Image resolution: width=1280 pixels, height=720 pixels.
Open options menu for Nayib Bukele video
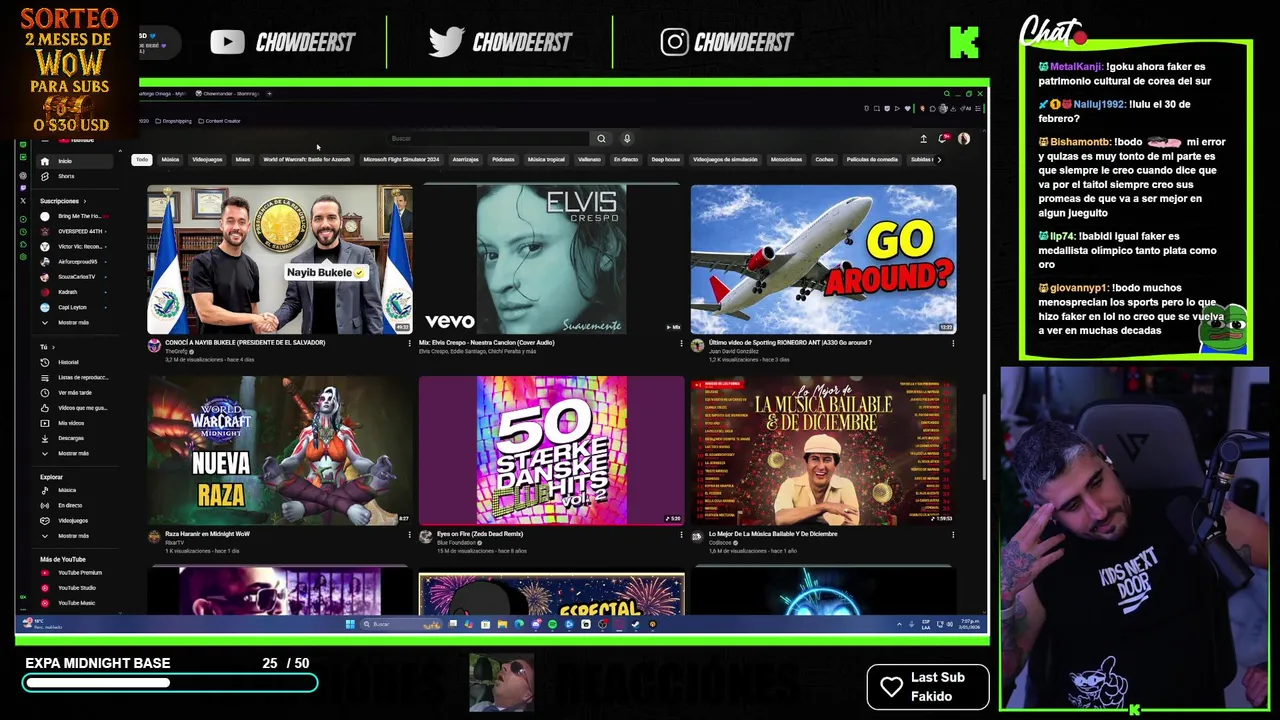tap(408, 343)
